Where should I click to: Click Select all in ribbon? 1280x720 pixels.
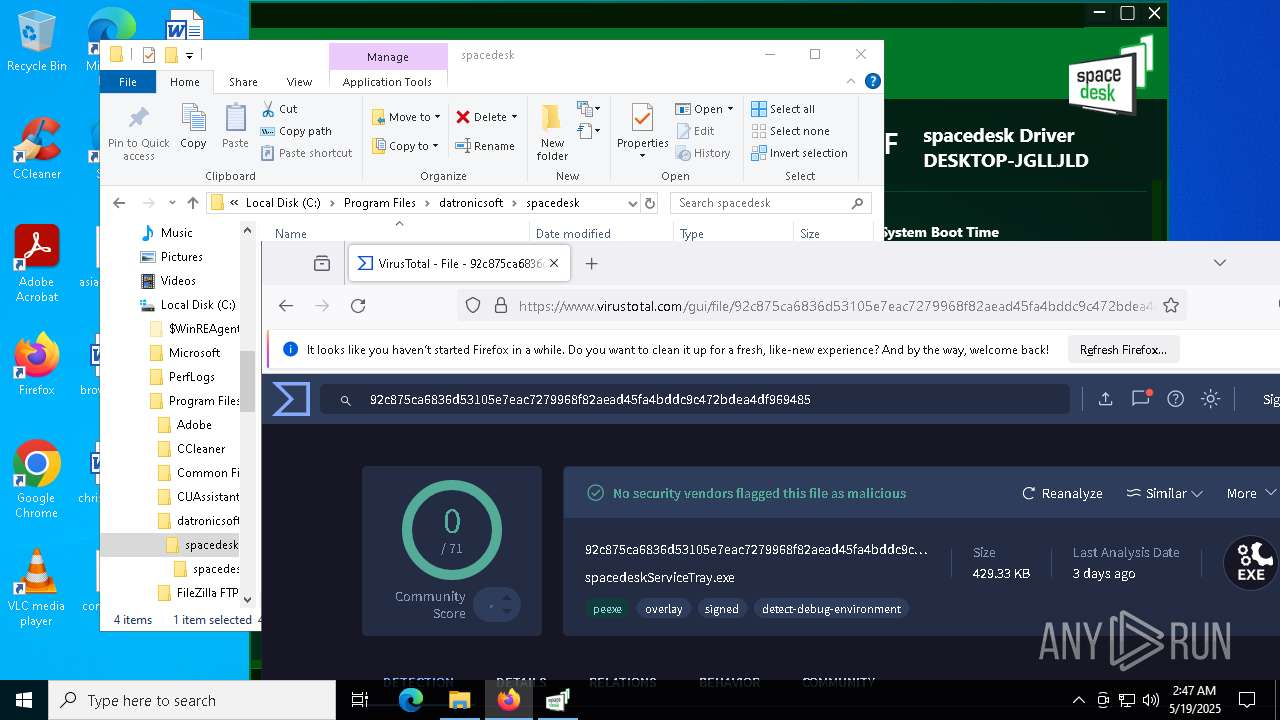(x=782, y=109)
